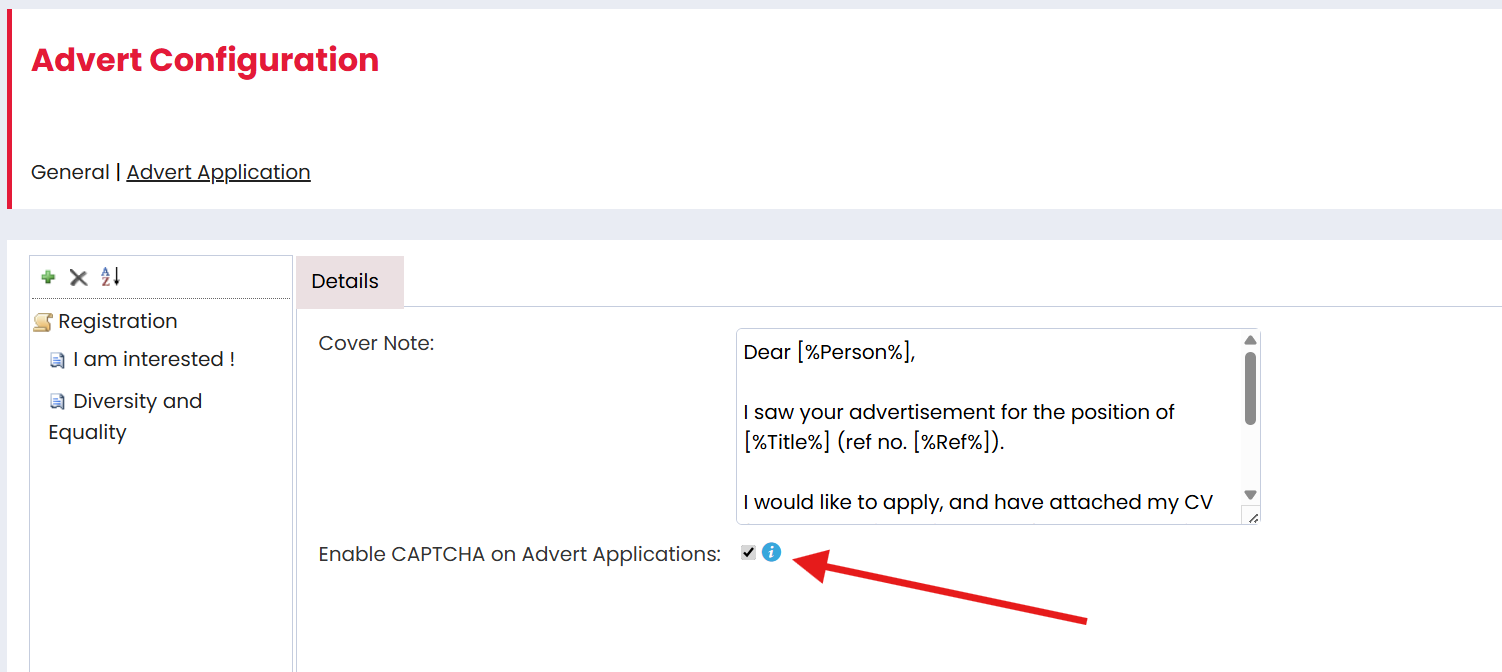Screen dimensions: 1502x672
Task: Click Cover Note scrollbar up arrow
Action: [1250, 340]
